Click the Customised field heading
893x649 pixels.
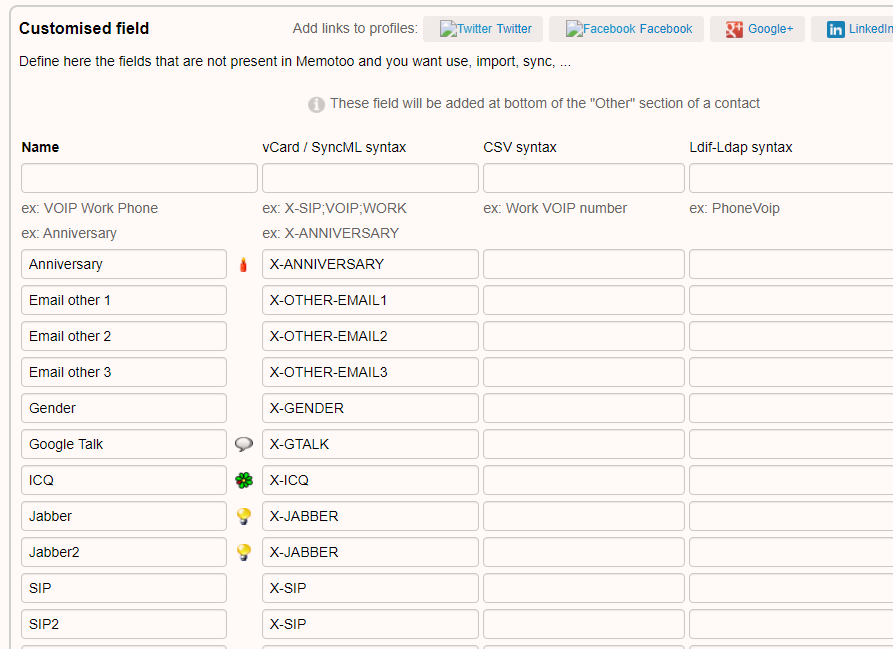pyautogui.click(x=84, y=28)
